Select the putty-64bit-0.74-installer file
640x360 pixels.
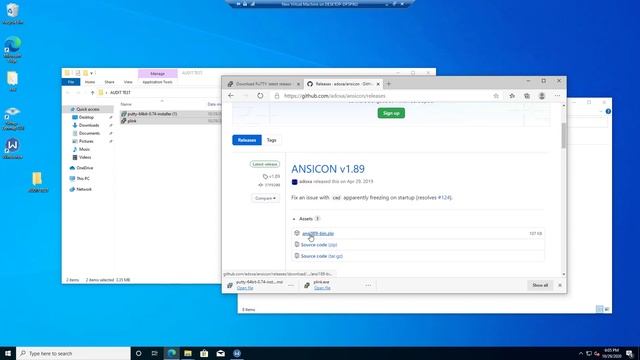click(152, 114)
